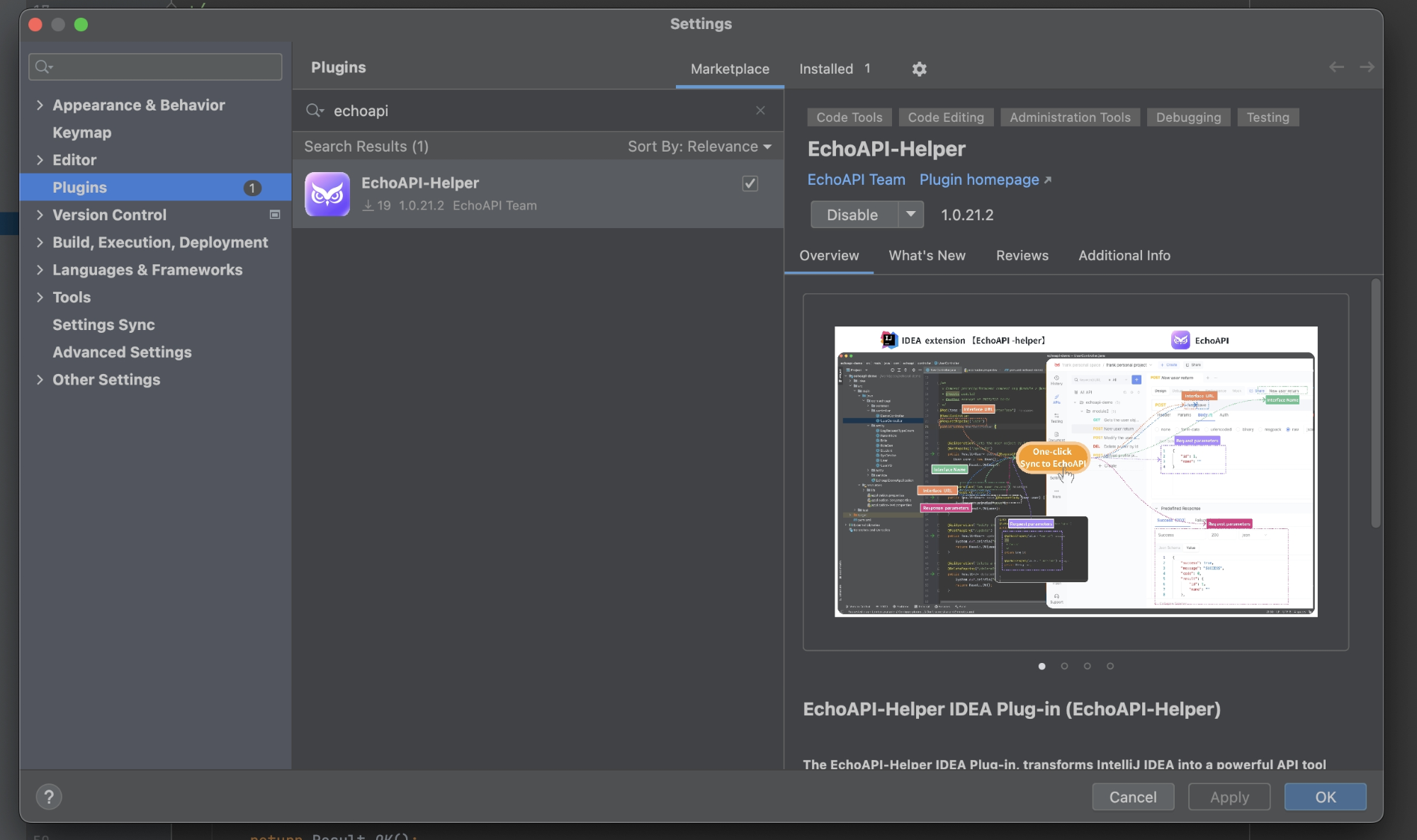Image resolution: width=1417 pixels, height=840 pixels.
Task: Click the 1.0.21.2 version beside Disable
Action: pos(966,215)
